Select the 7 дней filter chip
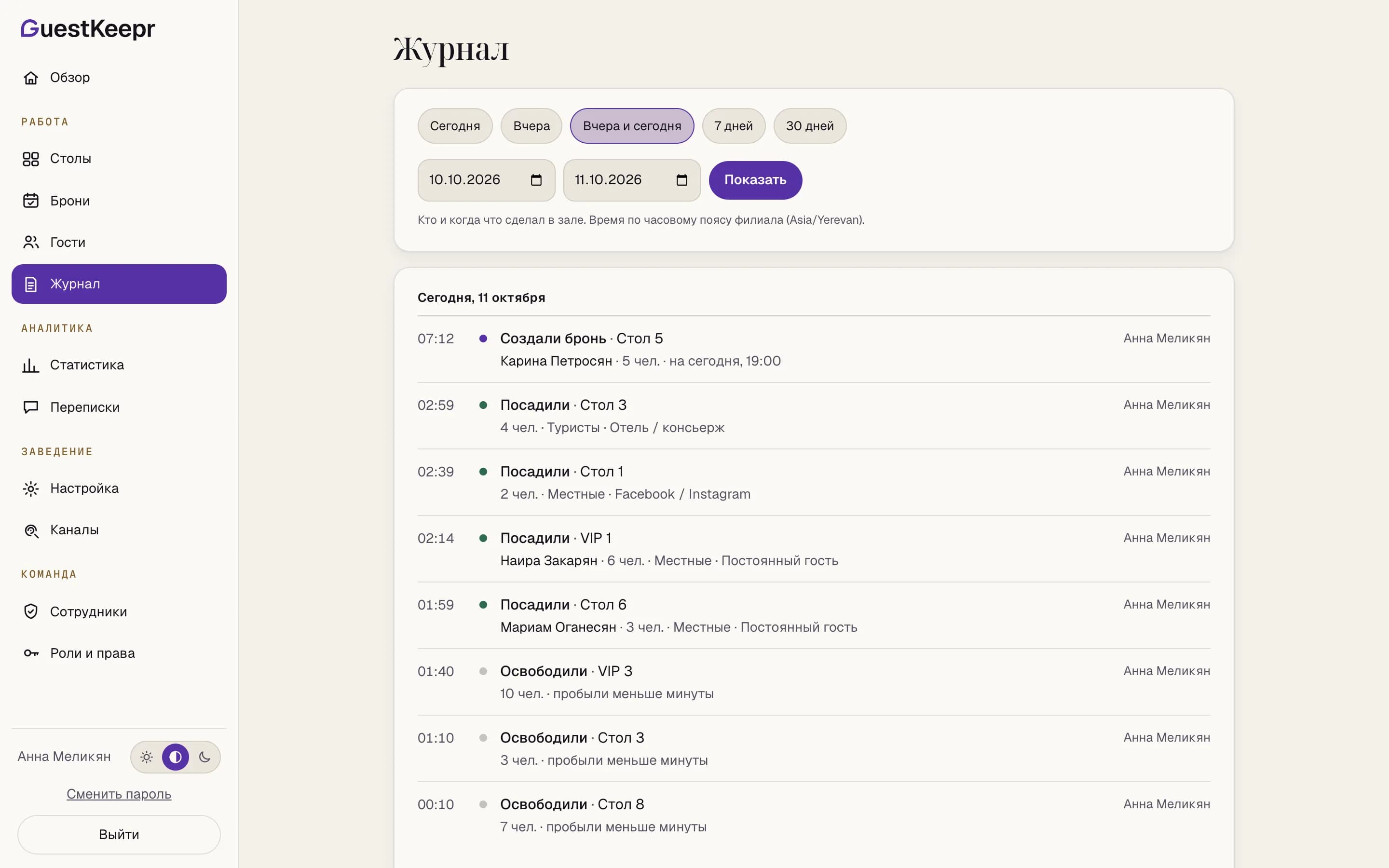Viewport: 1389px width, 868px height. point(734,126)
